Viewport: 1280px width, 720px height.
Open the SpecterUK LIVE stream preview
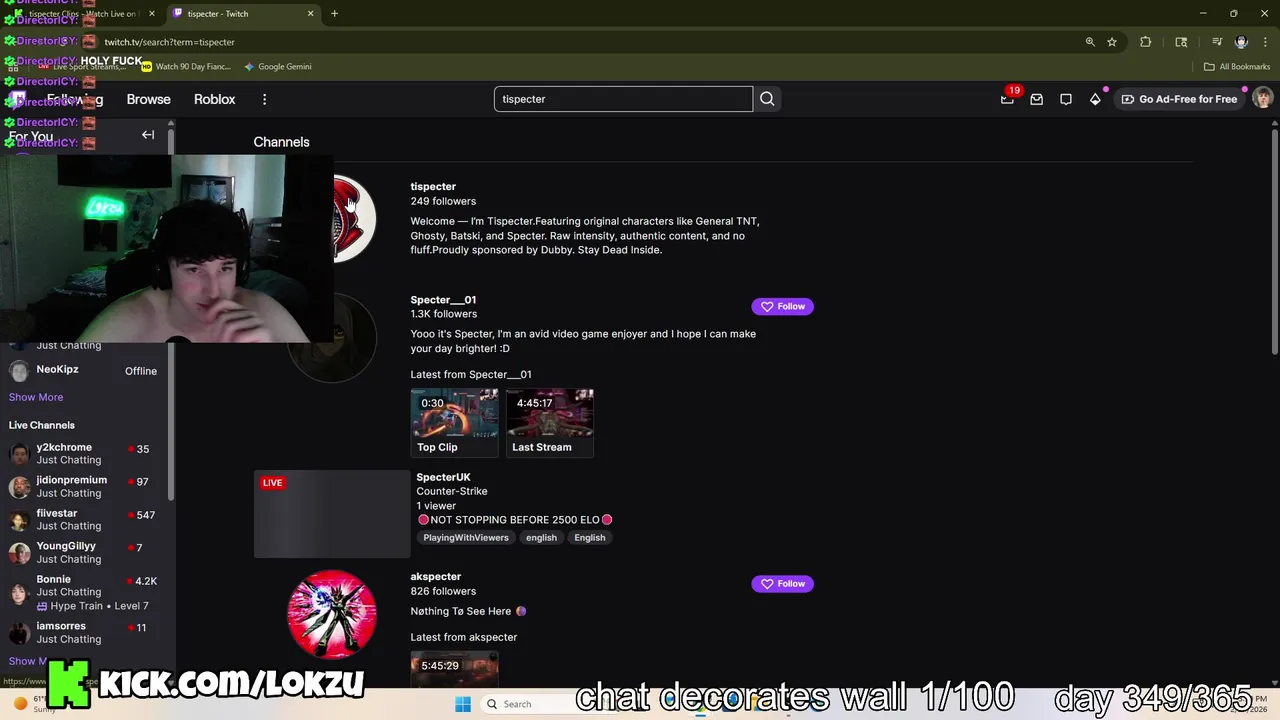pos(332,514)
